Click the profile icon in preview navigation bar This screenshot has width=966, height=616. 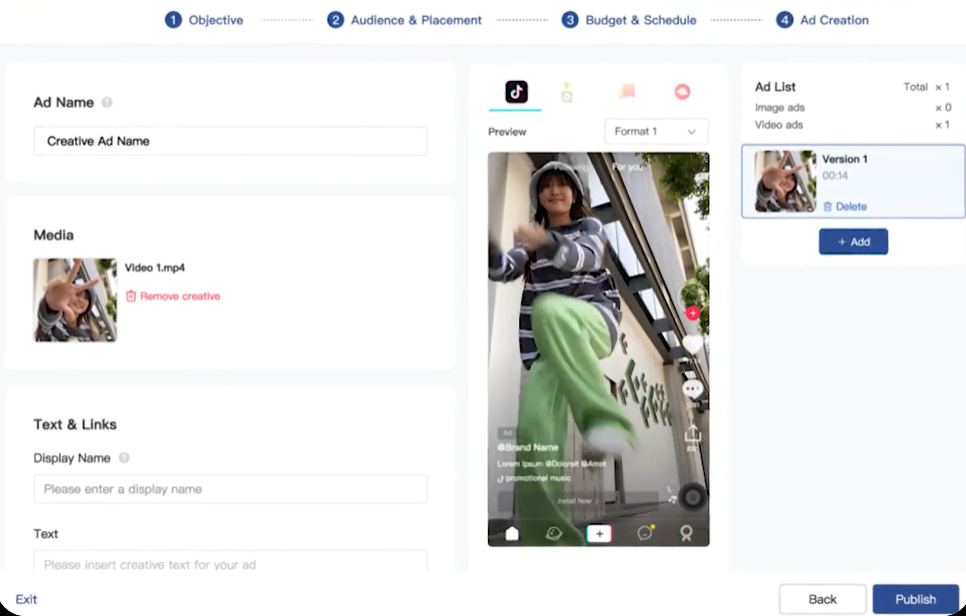coord(686,533)
